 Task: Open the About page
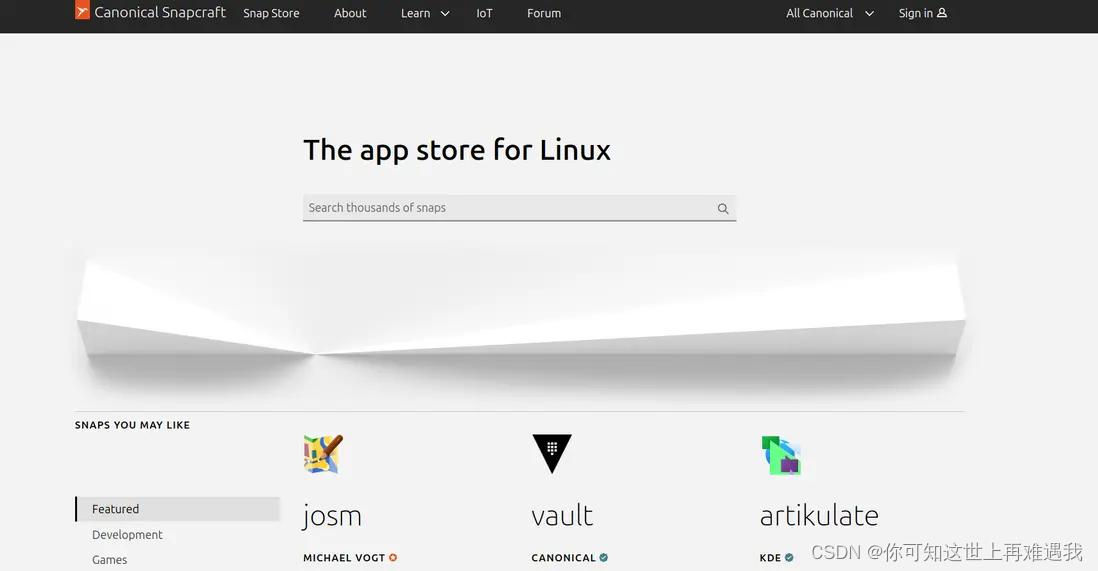[349, 13]
